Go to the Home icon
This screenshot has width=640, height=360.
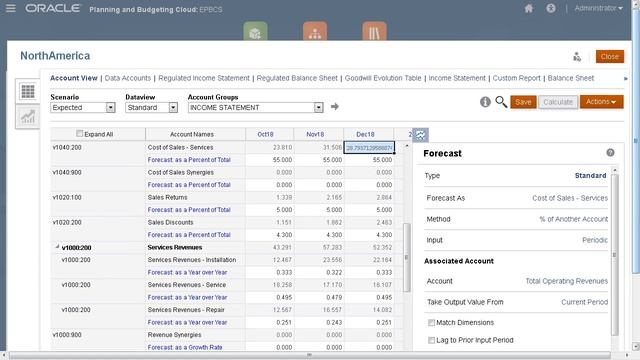[529, 8]
